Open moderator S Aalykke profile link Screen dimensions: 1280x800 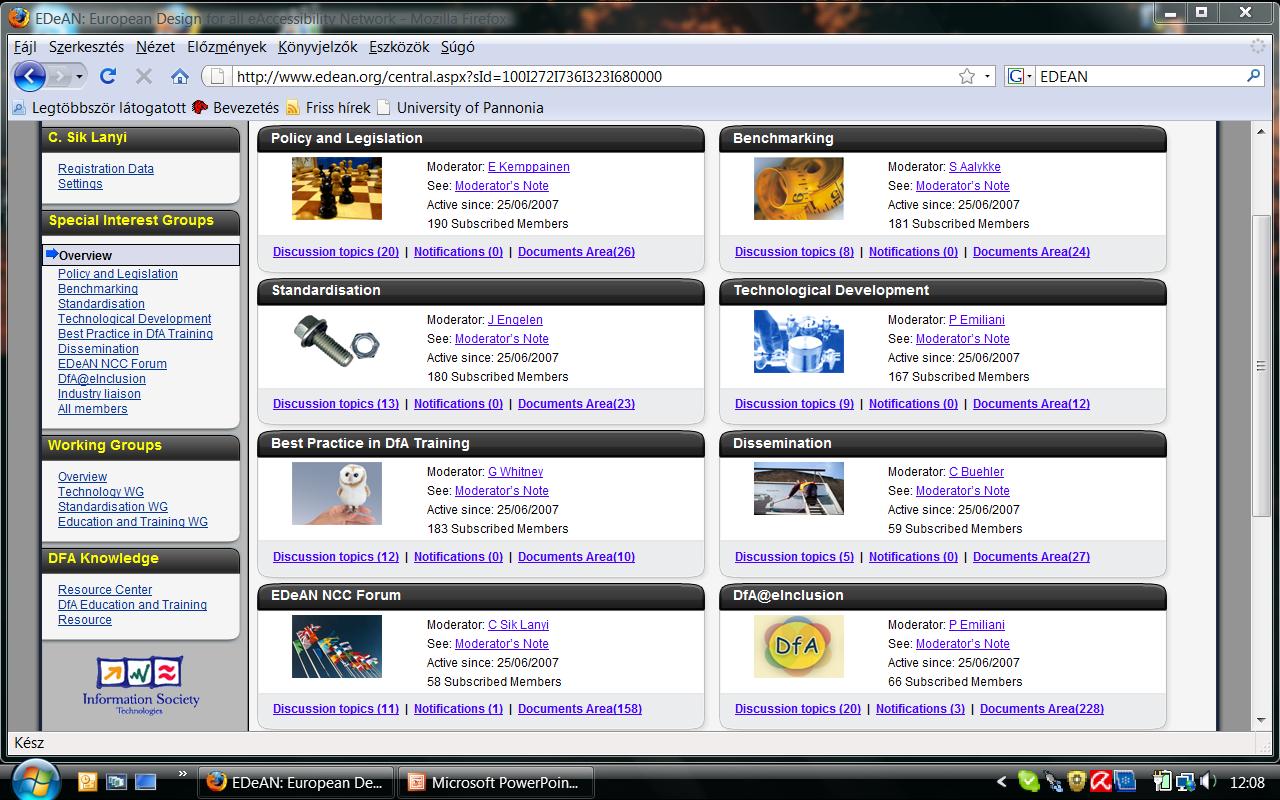click(975, 167)
